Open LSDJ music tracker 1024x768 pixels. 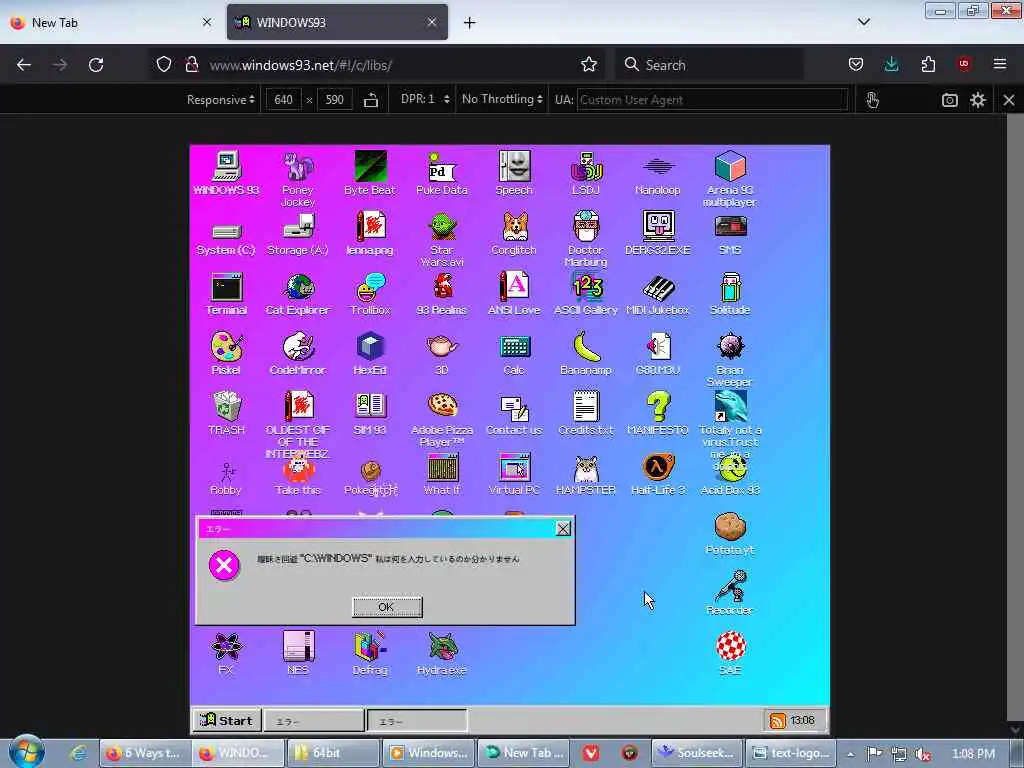pyautogui.click(x=586, y=172)
